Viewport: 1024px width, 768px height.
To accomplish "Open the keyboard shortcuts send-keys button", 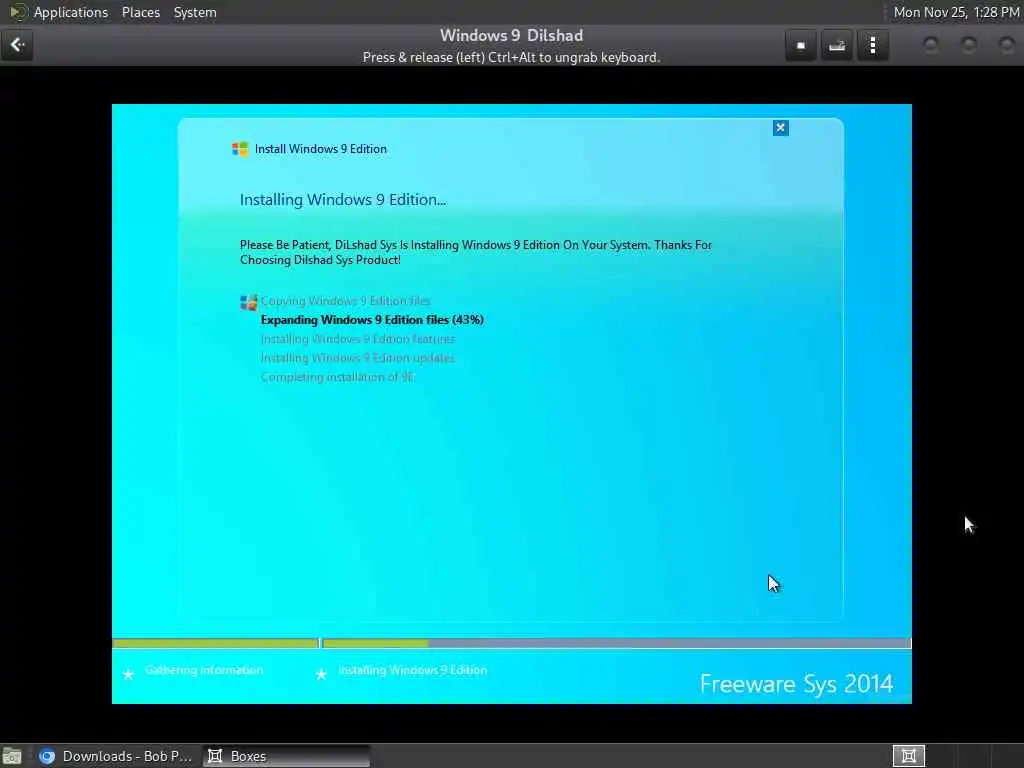I will click(837, 45).
